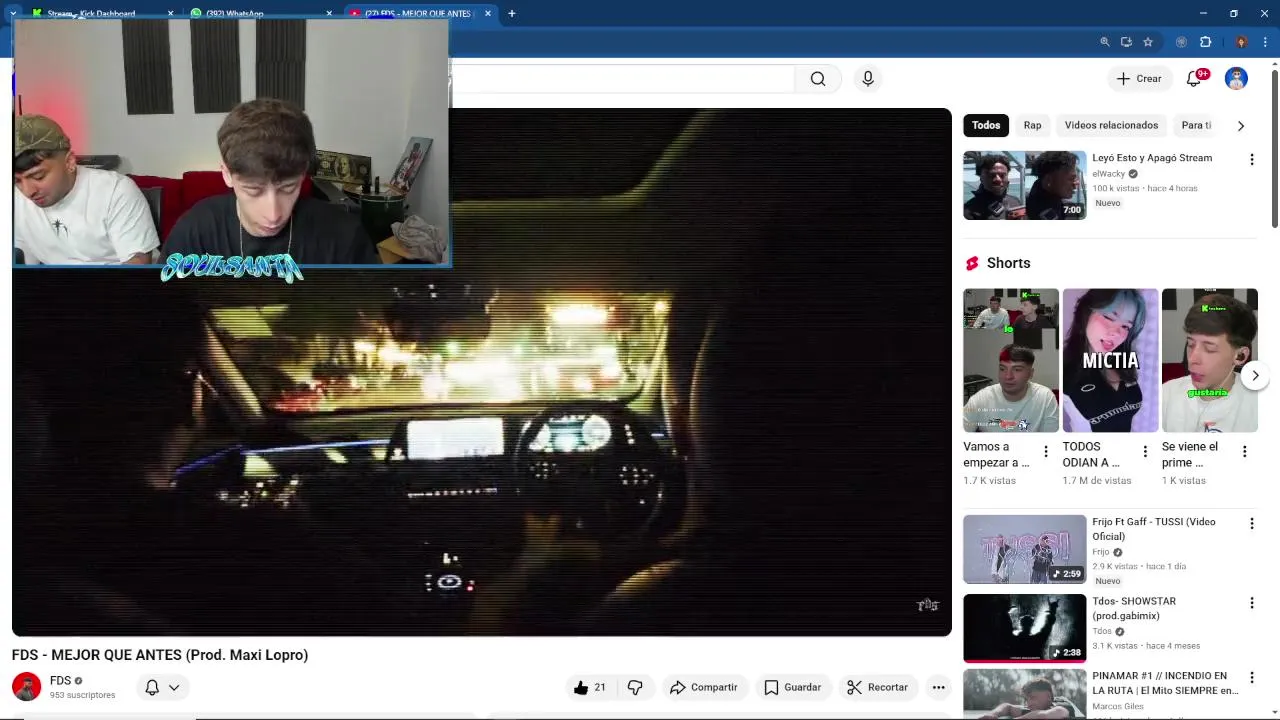Click the Chrome zoom magnifier icon

tap(1104, 42)
